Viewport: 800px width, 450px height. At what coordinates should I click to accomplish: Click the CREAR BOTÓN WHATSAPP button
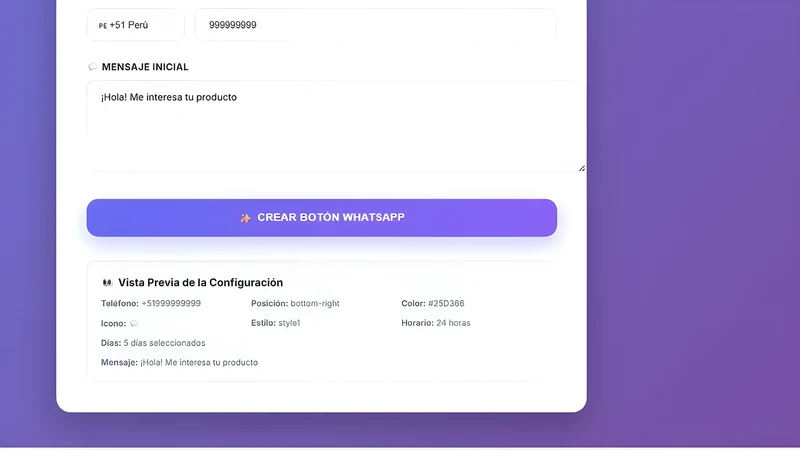point(322,218)
